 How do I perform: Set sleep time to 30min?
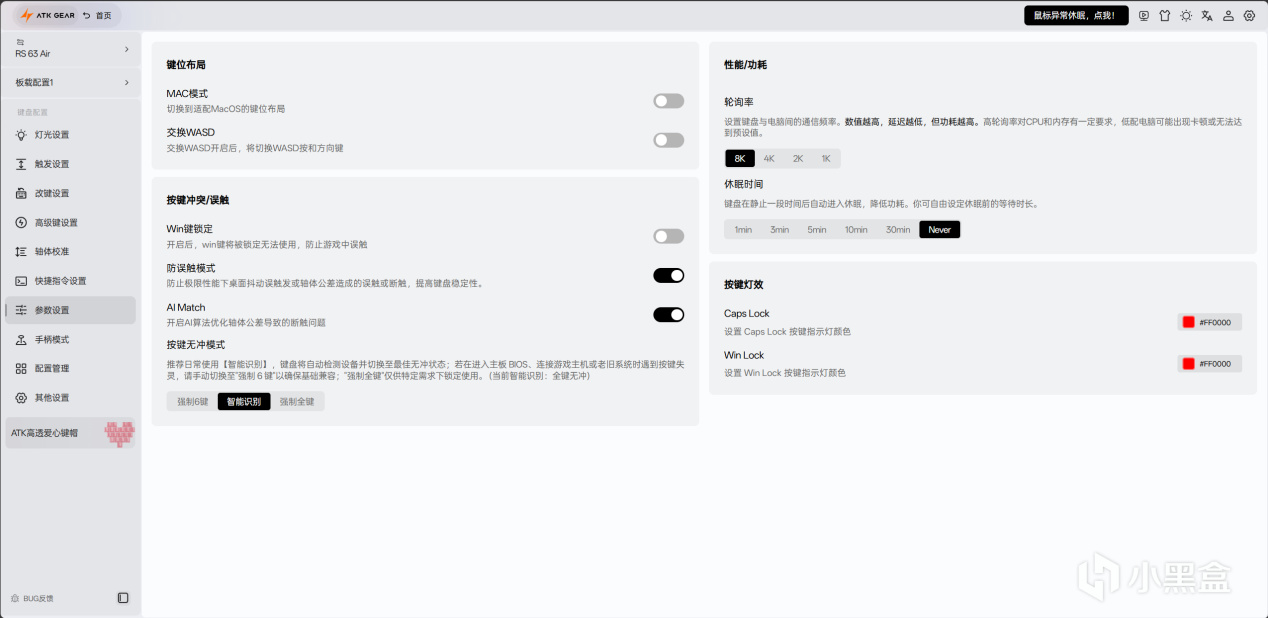click(898, 230)
